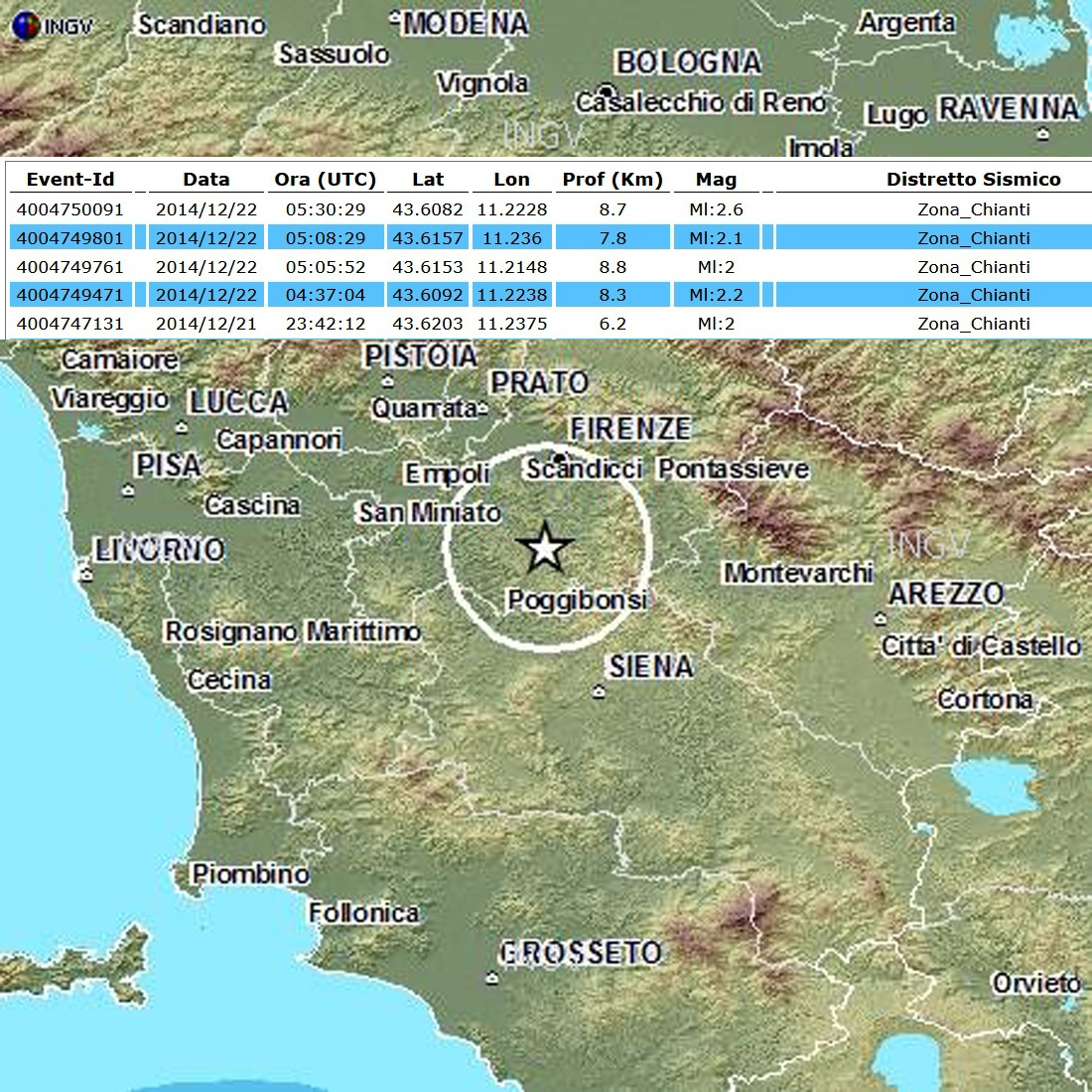Screen dimensions: 1092x1092
Task: Click the Distretto Sismico column header
Action: (x=973, y=180)
